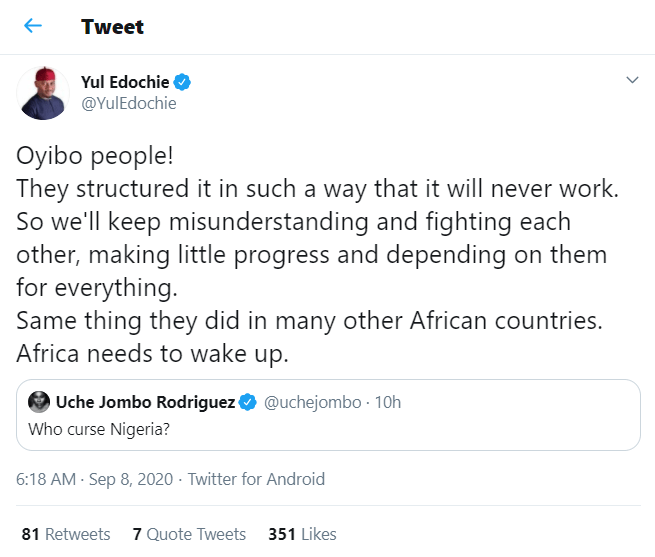Click the Twitter for Android source link
655x557 pixels.
click(x=256, y=480)
